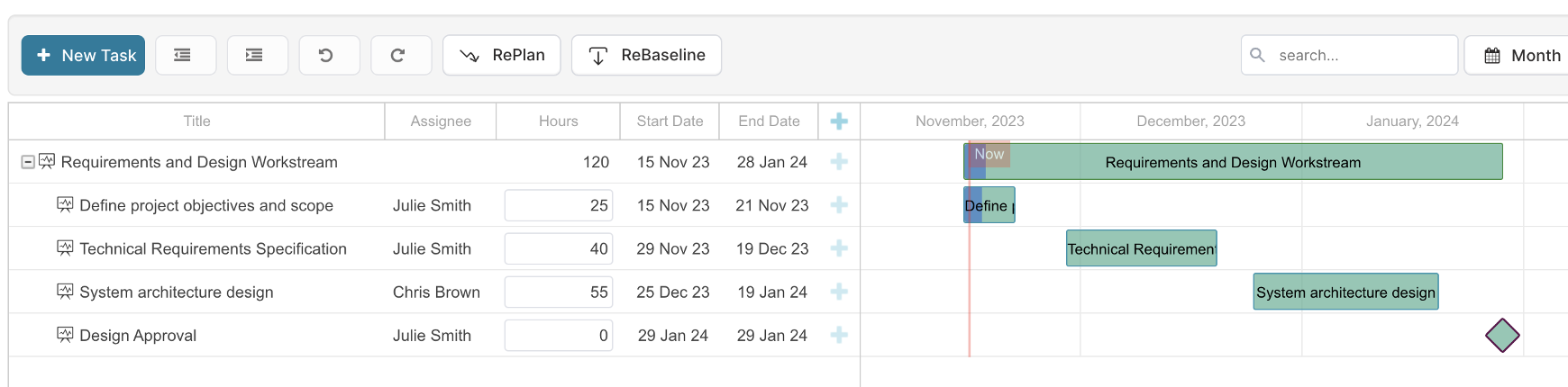
Task: Collapse the Requirements and Design Workstream group
Action: 28,162
